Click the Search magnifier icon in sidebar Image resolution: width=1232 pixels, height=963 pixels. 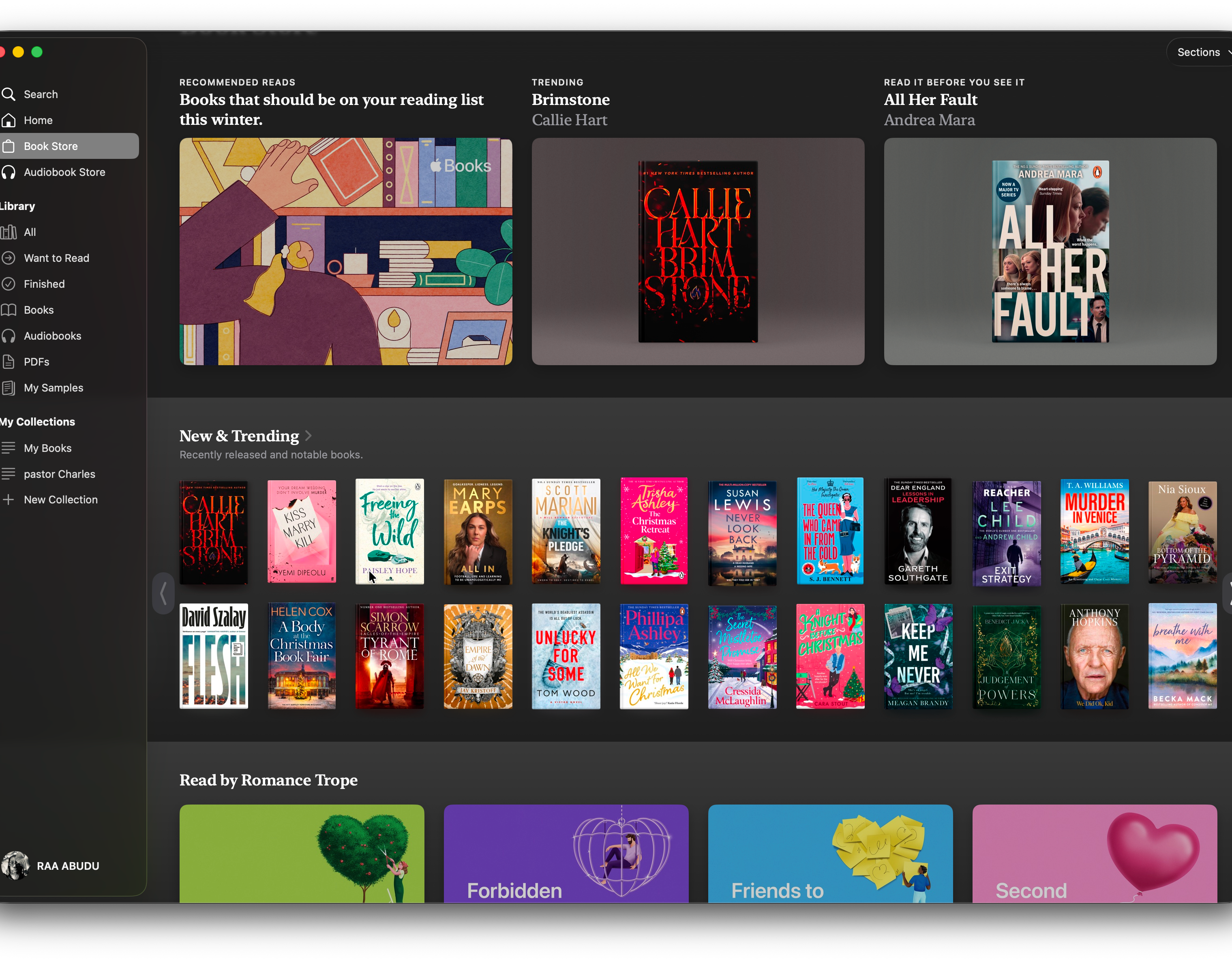click(x=9, y=94)
